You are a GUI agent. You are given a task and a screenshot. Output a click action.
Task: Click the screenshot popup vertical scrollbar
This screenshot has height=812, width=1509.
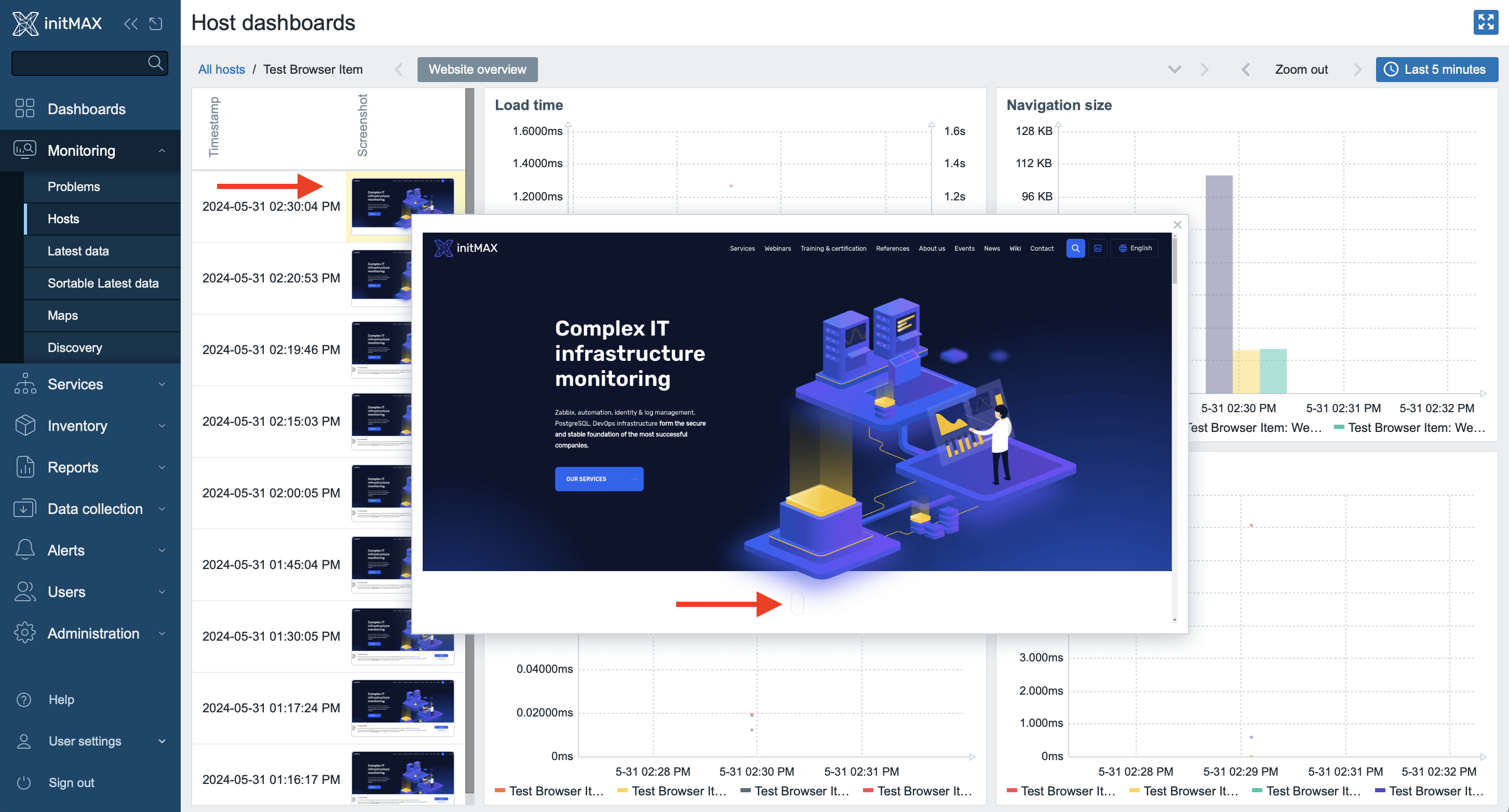[1175, 261]
